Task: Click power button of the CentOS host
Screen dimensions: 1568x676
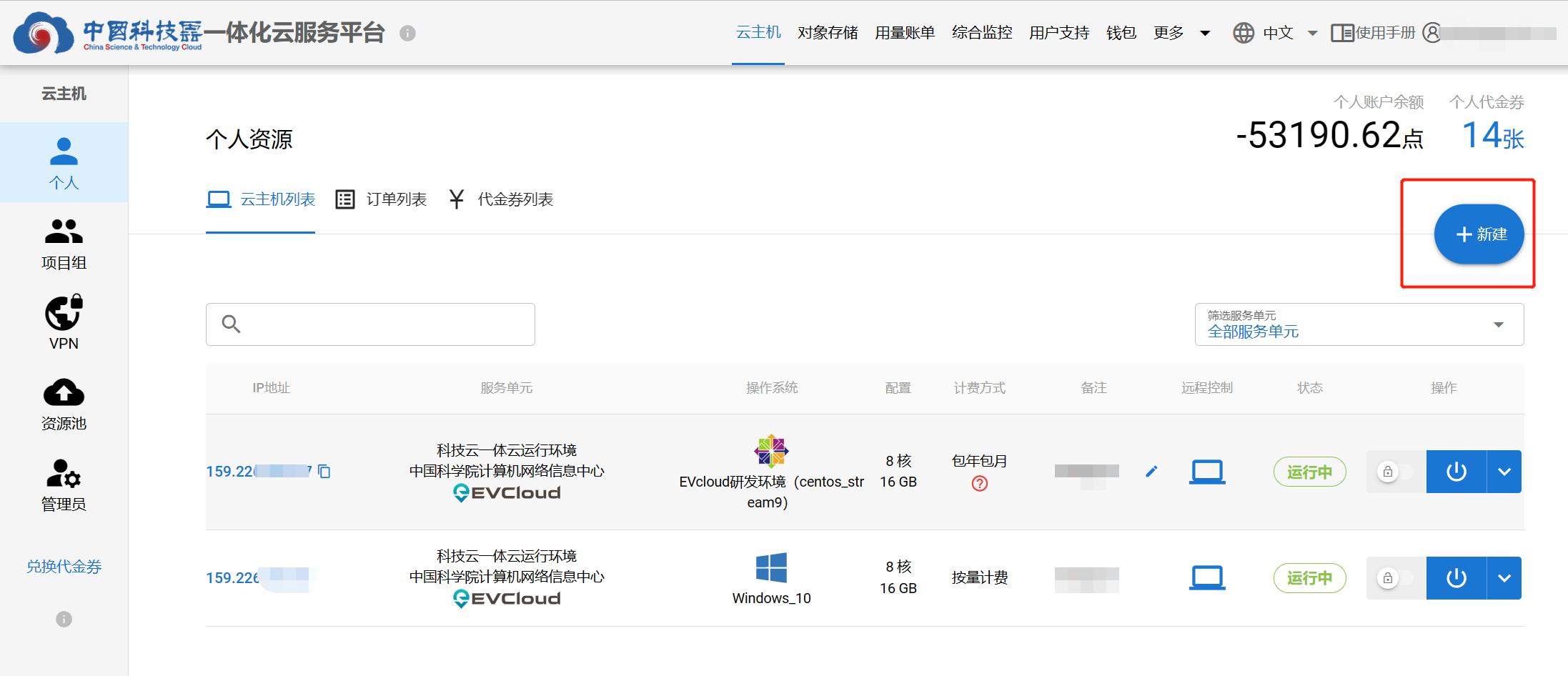Action: 1457,472
